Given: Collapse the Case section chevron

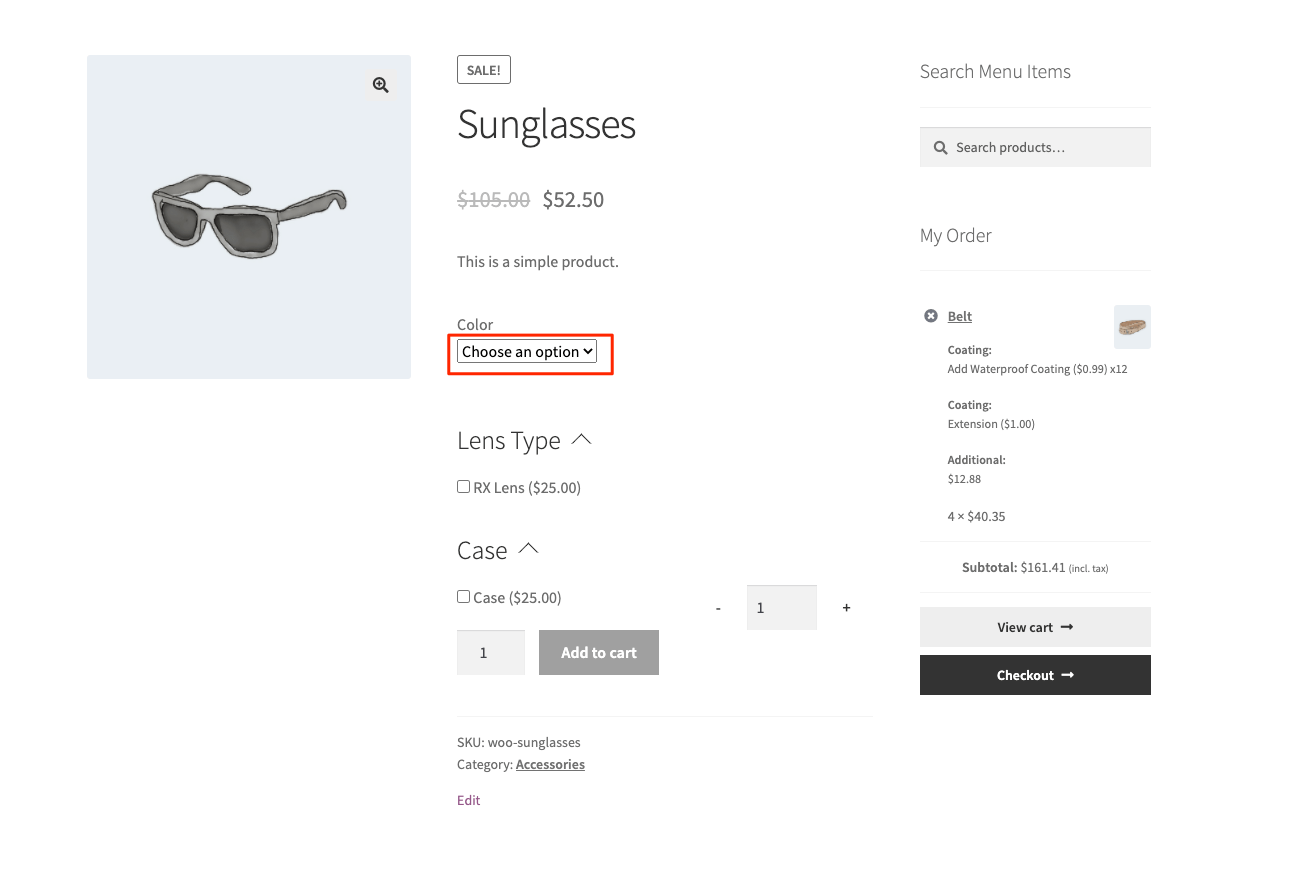Looking at the screenshot, I should (529, 548).
